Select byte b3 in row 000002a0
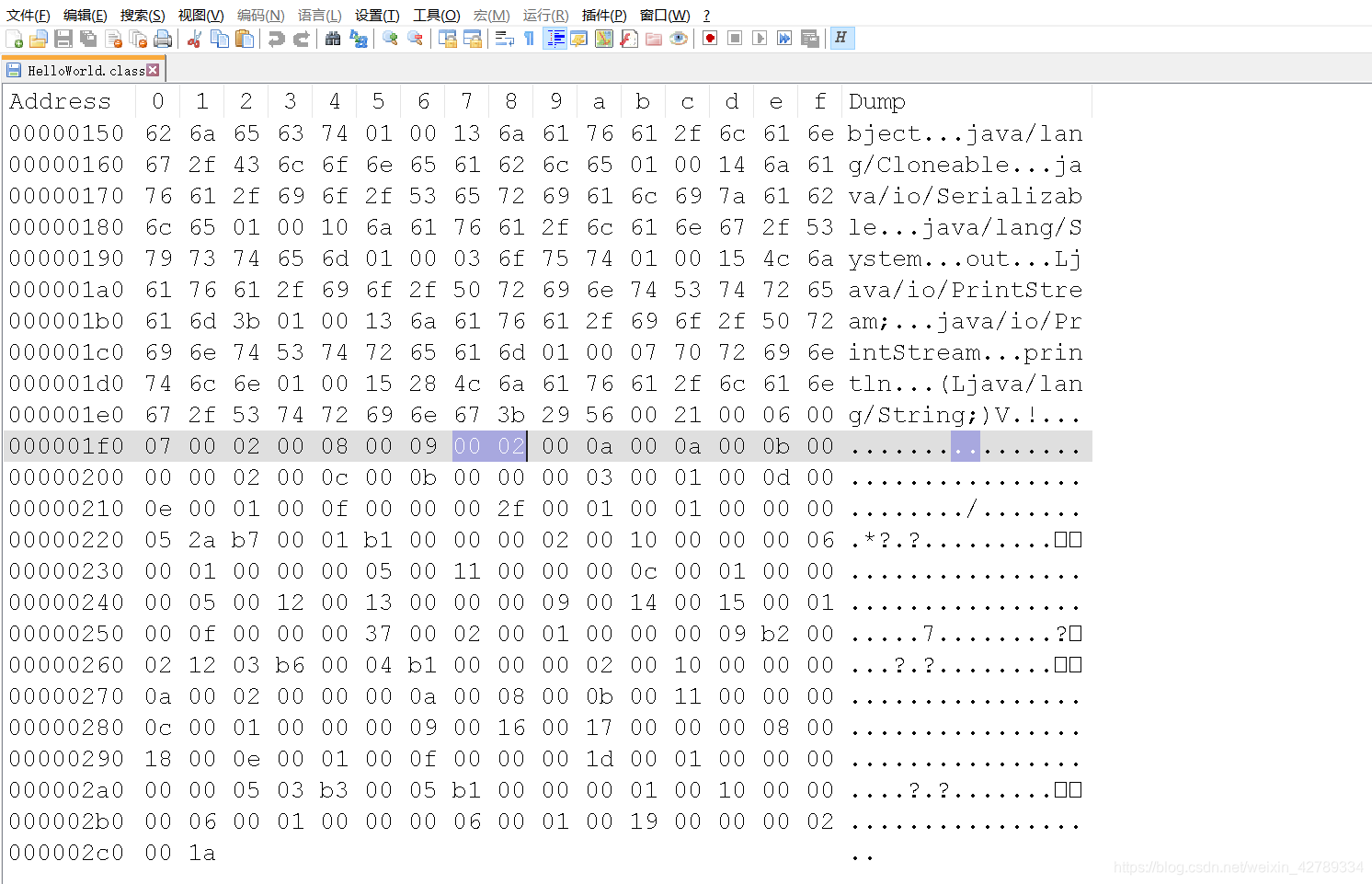Viewport: 1372px width, 884px height. pyautogui.click(x=334, y=790)
